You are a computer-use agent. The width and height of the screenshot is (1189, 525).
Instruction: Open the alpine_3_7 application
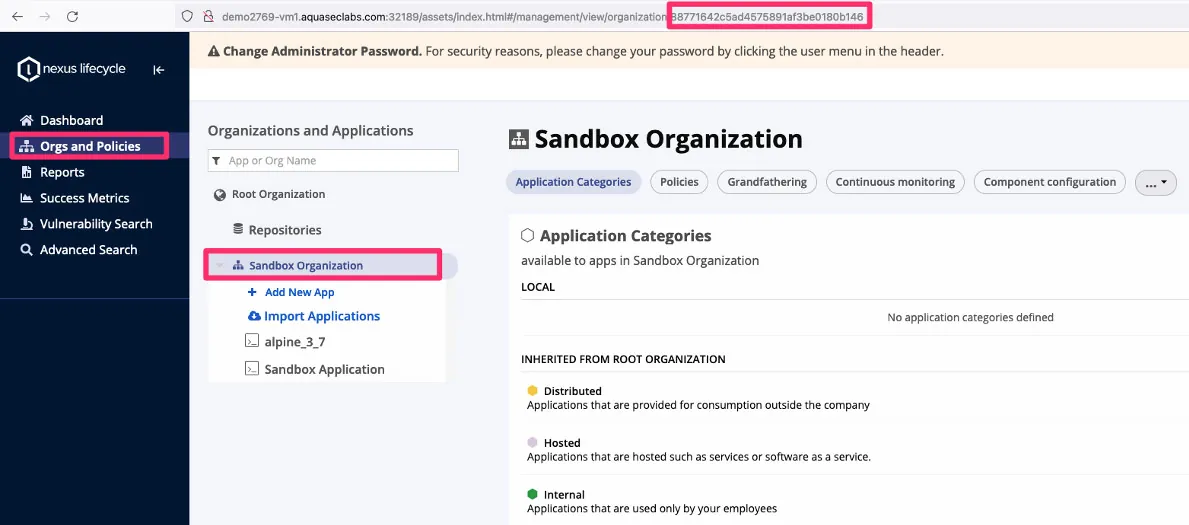click(x=295, y=342)
